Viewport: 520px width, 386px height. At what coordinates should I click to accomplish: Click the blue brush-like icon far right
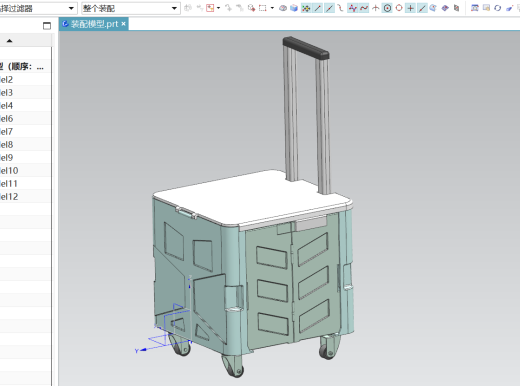coord(509,8)
